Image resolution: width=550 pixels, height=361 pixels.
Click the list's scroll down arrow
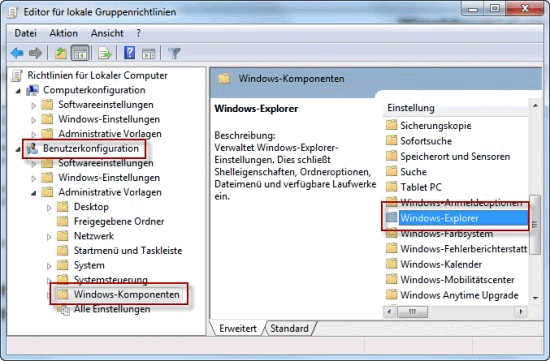[x=535, y=298]
